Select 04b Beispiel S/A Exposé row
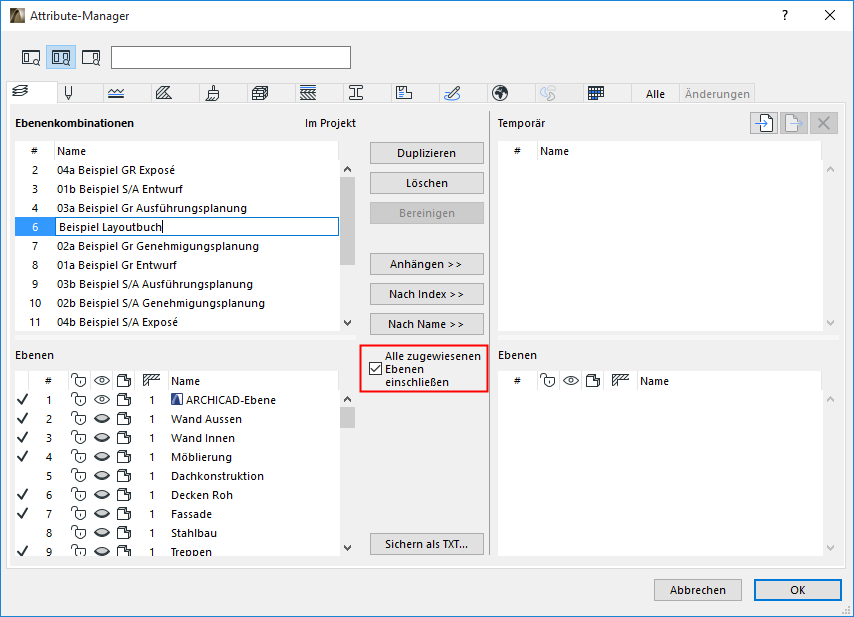The height and width of the screenshot is (617, 854). pyautogui.click(x=177, y=322)
